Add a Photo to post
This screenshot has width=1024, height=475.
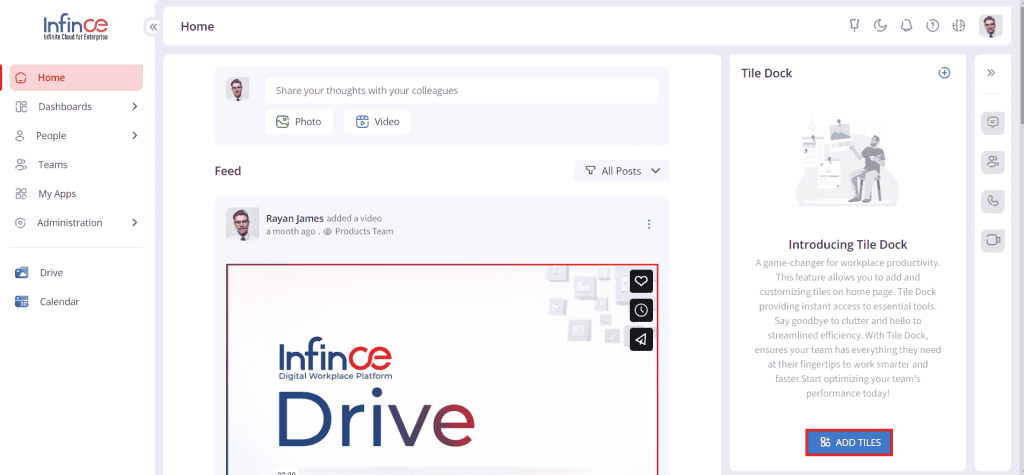[298, 122]
